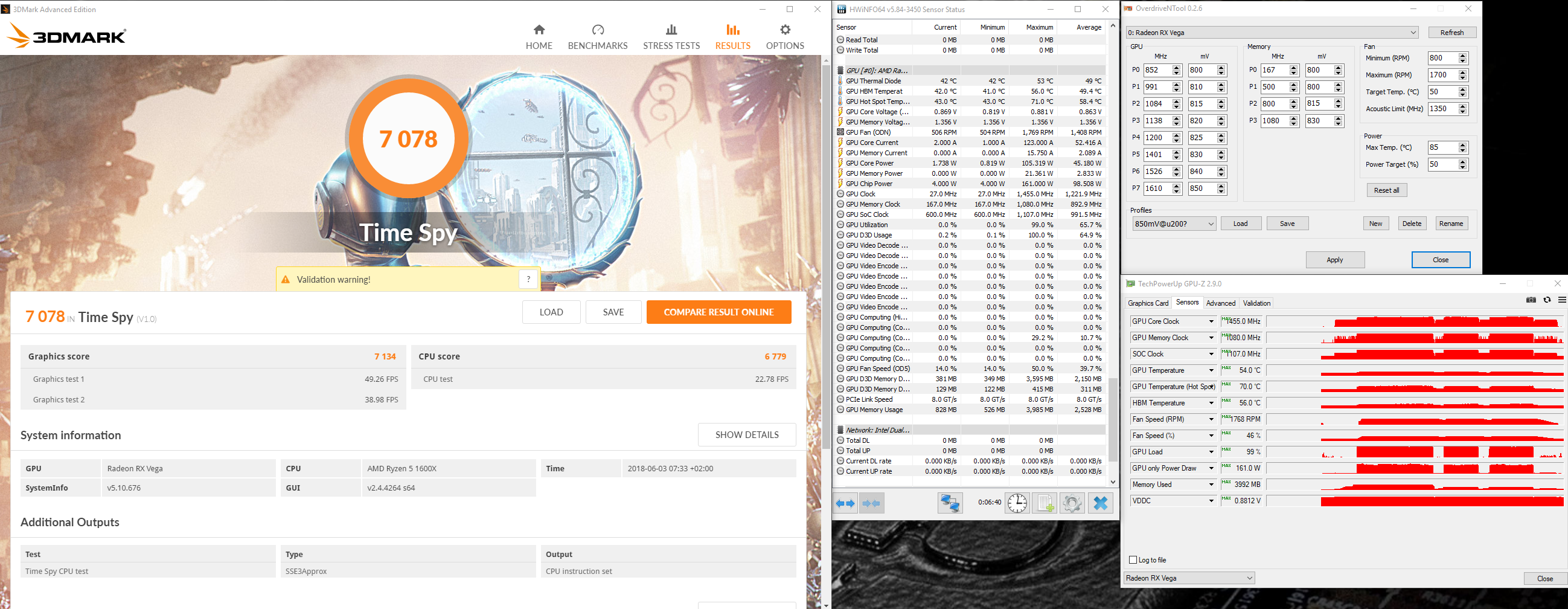This screenshot has height=609, width=1568.
Task: Open the STRESS TESTS section
Action: coord(671,37)
